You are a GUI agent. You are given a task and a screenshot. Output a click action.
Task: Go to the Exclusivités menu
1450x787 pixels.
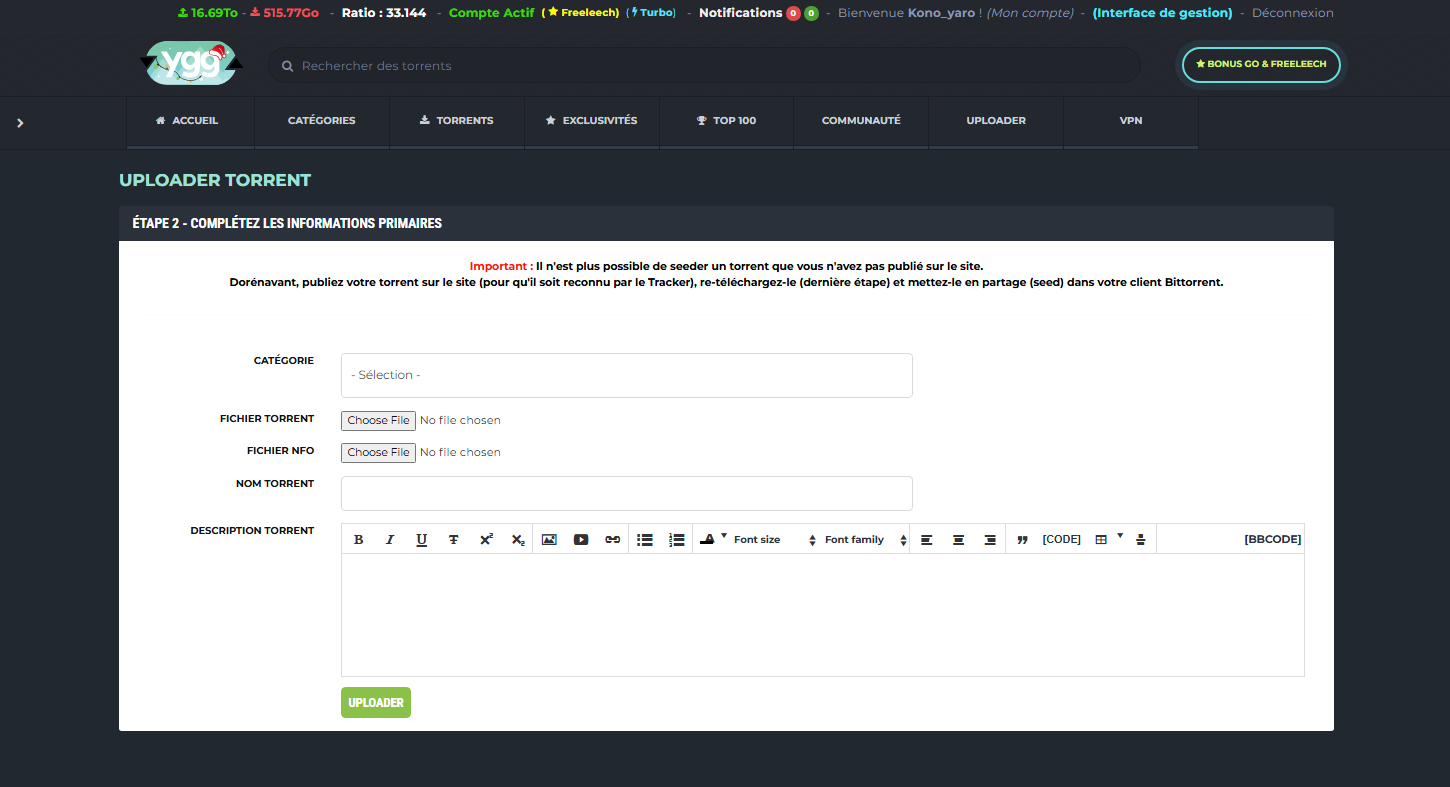click(x=591, y=120)
